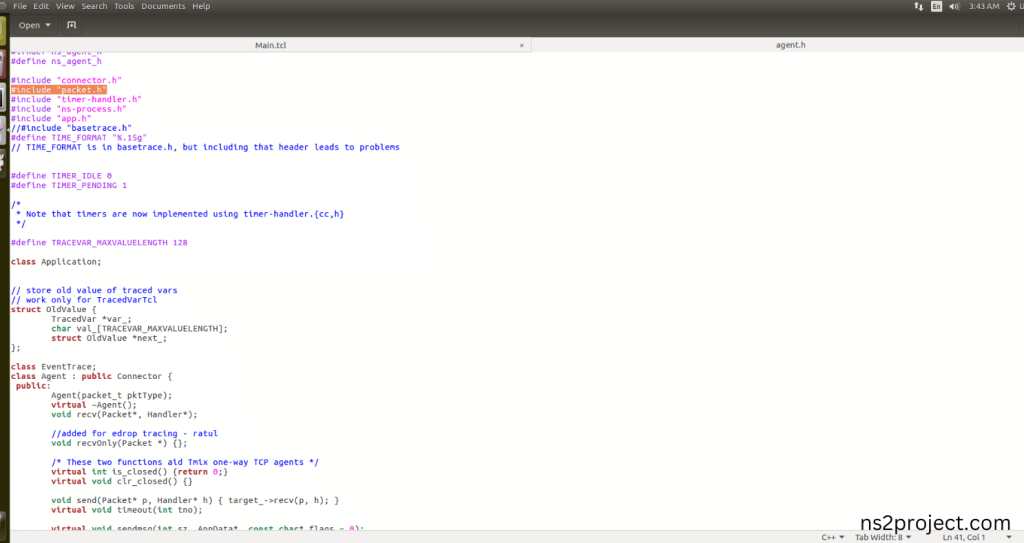
Task: Open the system power gear menu
Action: tap(1012, 6)
